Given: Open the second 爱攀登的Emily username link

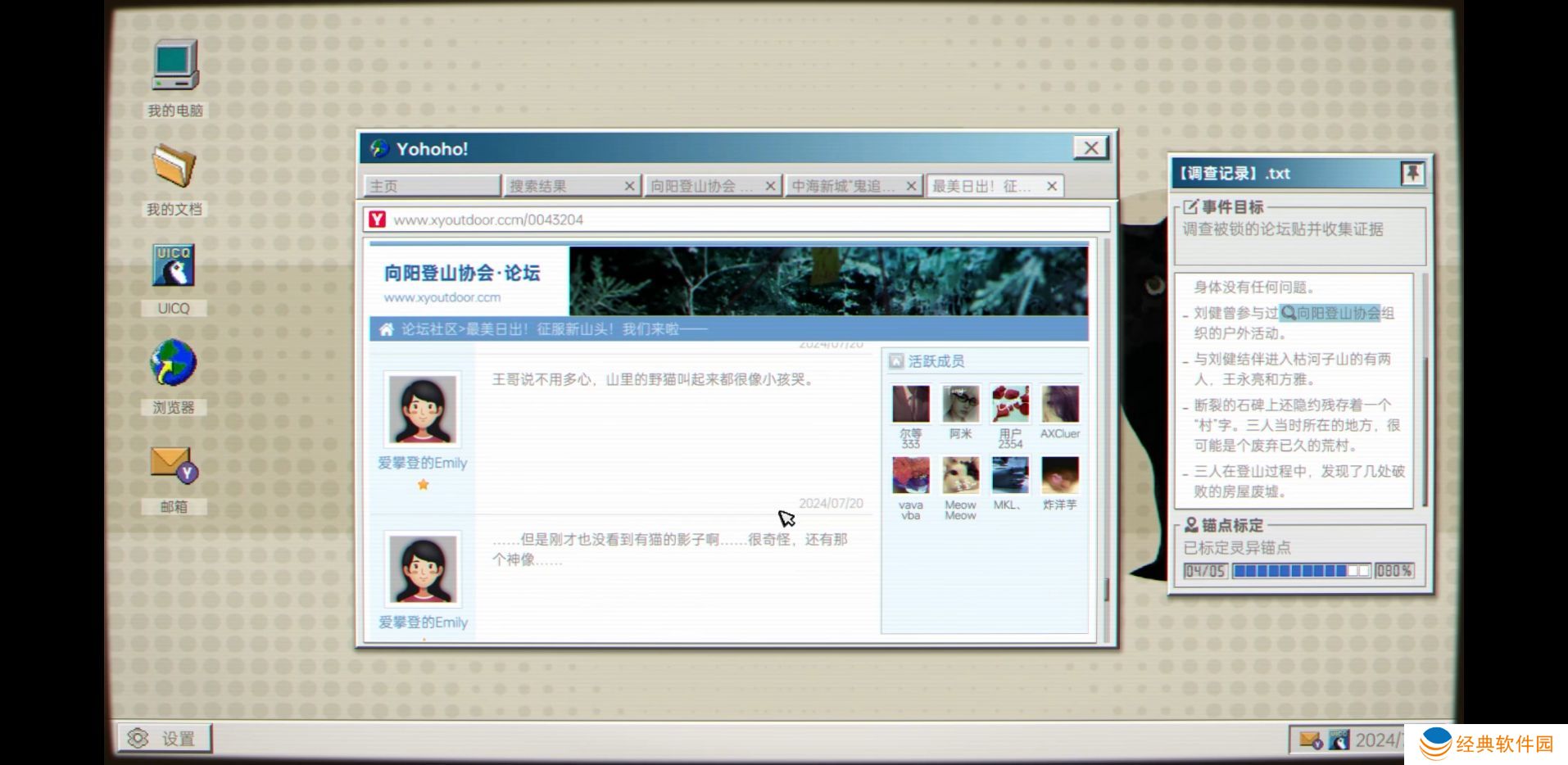Looking at the screenshot, I should pyautogui.click(x=423, y=622).
